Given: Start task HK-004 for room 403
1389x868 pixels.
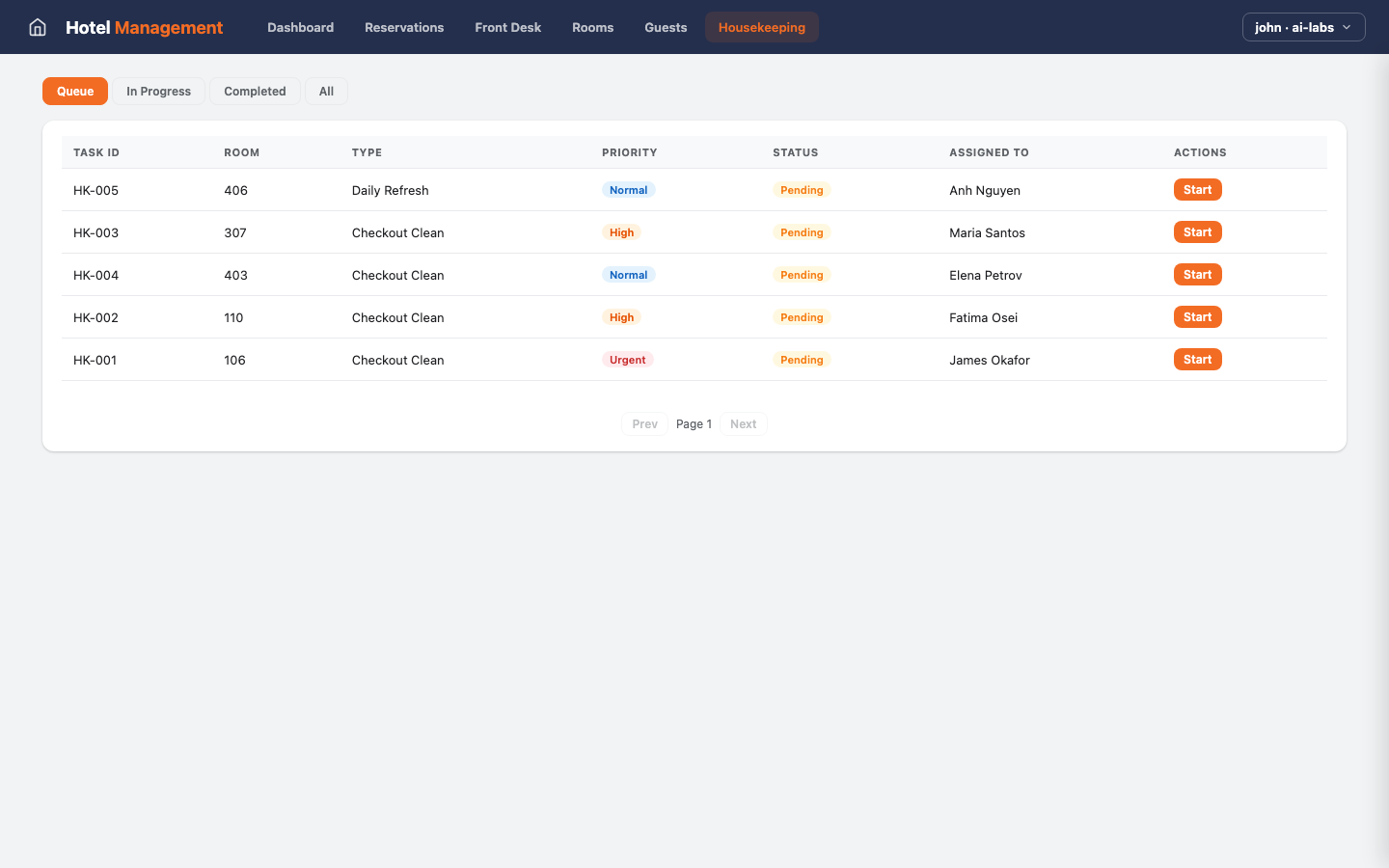Looking at the screenshot, I should (x=1197, y=275).
